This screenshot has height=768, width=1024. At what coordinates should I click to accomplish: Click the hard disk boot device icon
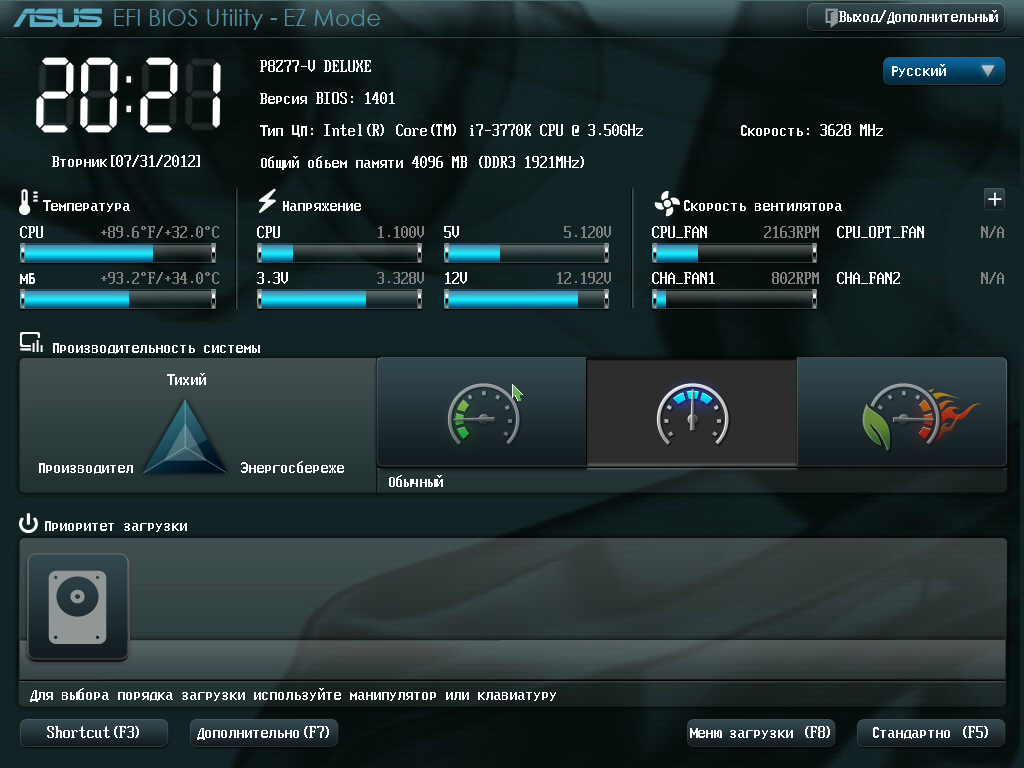78,607
